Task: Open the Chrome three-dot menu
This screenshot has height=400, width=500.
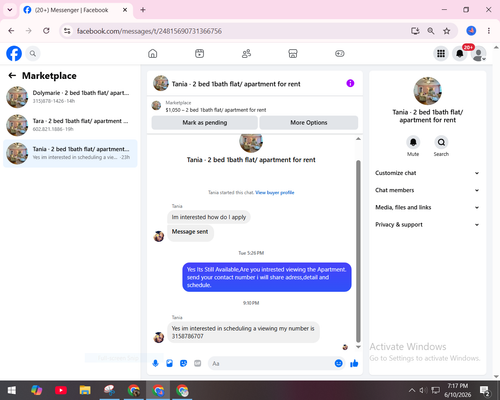Action: click(489, 31)
